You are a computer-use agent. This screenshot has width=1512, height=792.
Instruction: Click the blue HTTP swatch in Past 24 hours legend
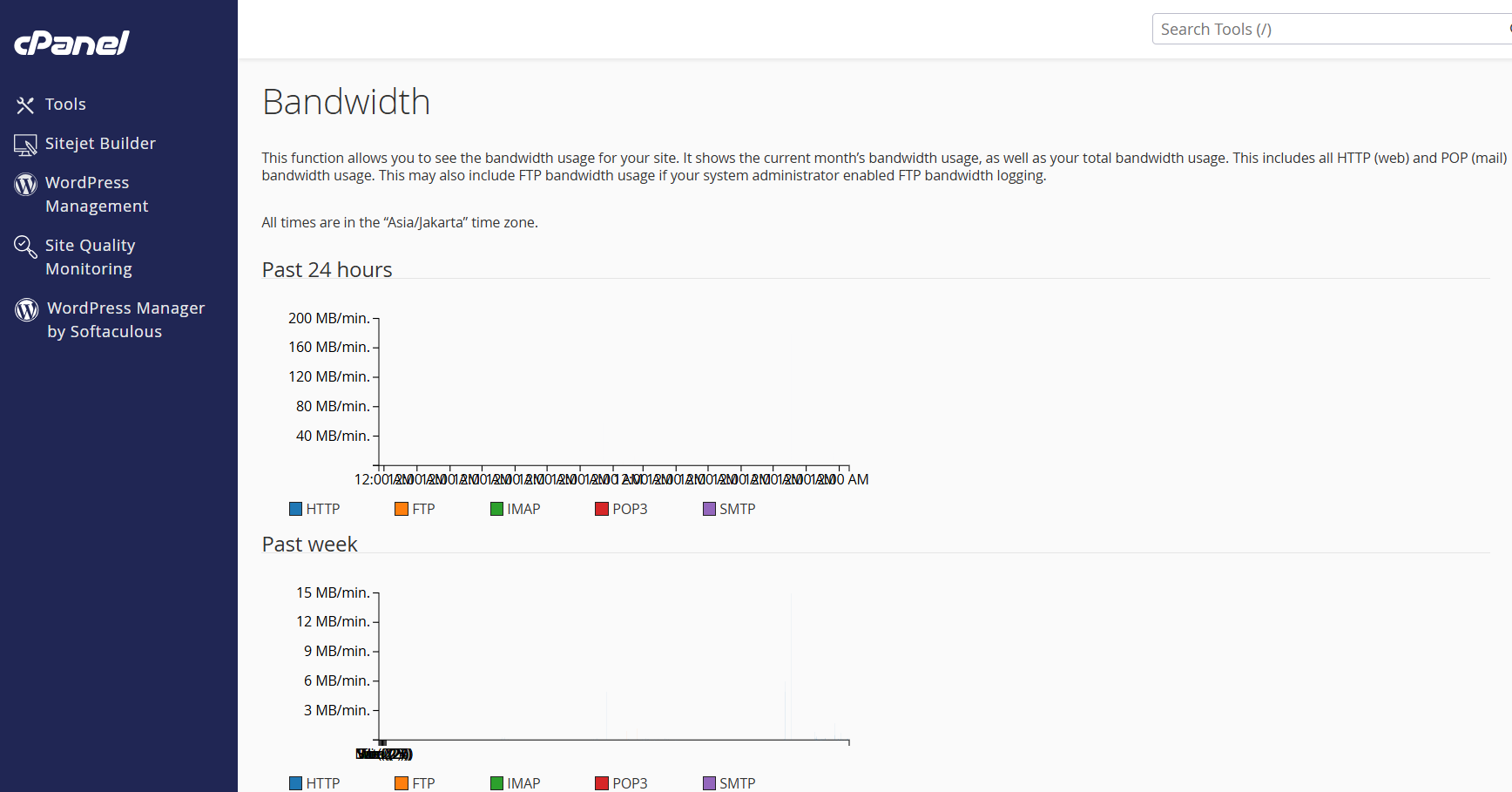(x=295, y=509)
